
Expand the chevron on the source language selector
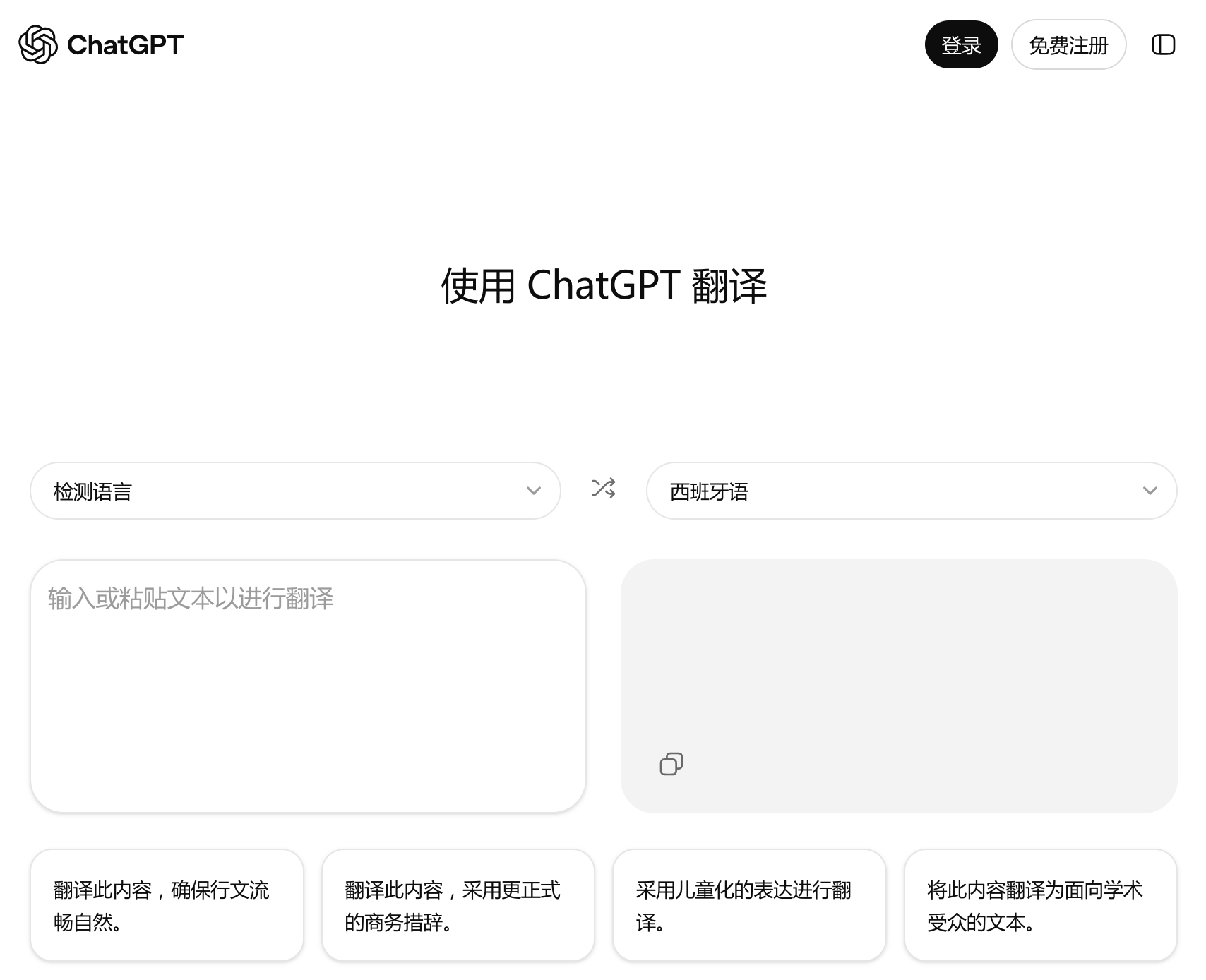click(534, 491)
